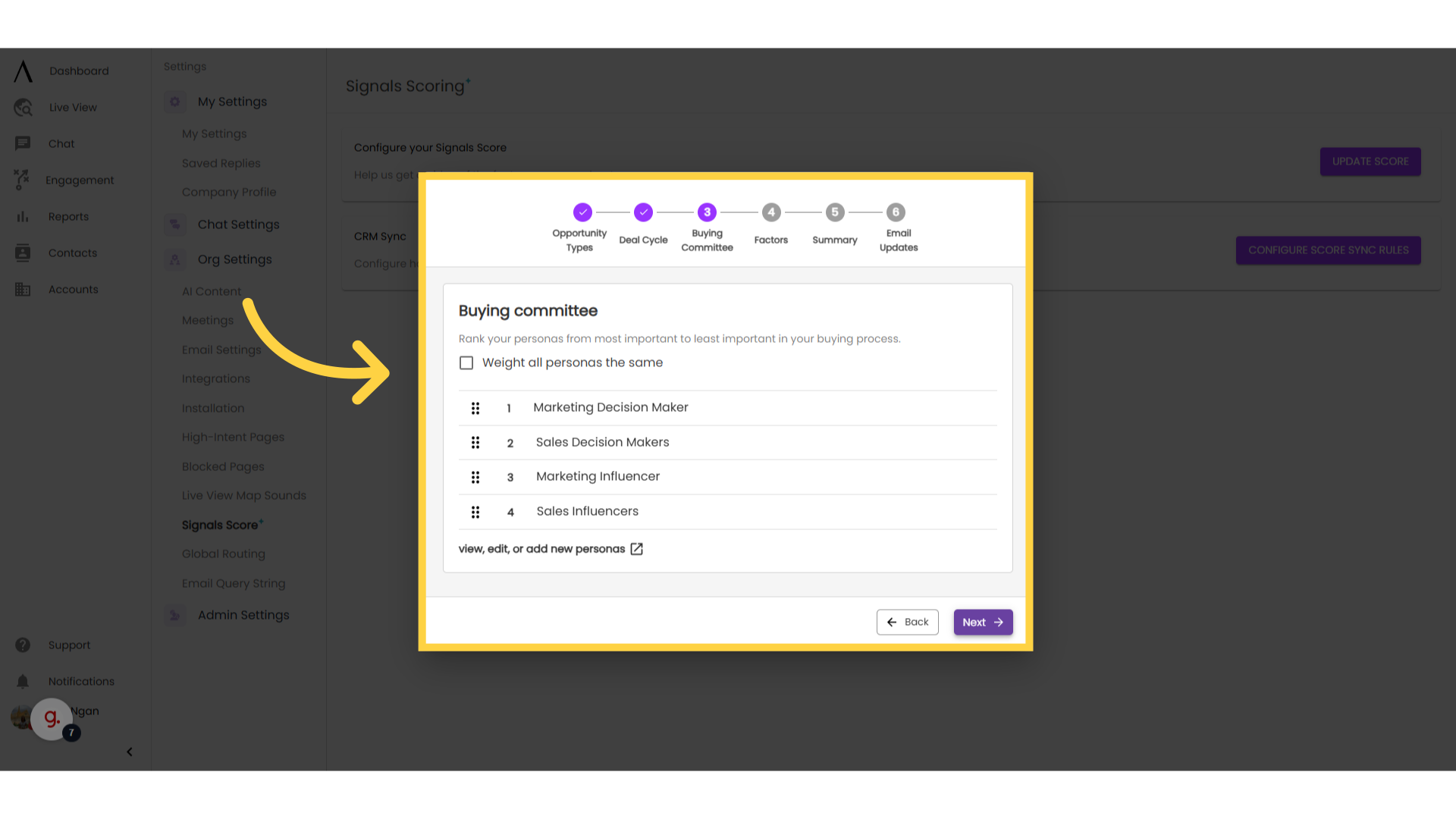
Task: Click the view, edit, or add new personas link
Action: 552,548
